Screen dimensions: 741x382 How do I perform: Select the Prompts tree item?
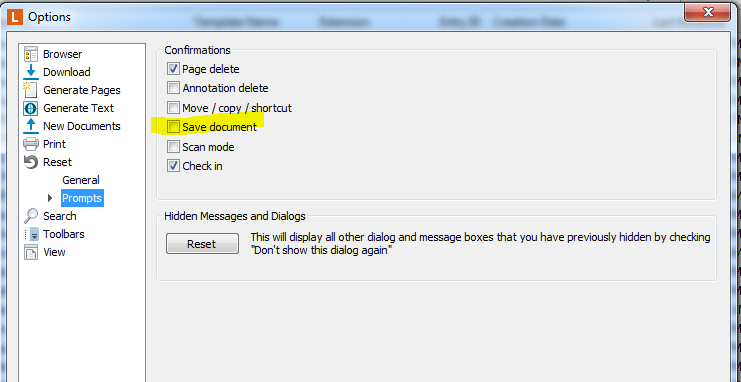pyautogui.click(x=82, y=198)
